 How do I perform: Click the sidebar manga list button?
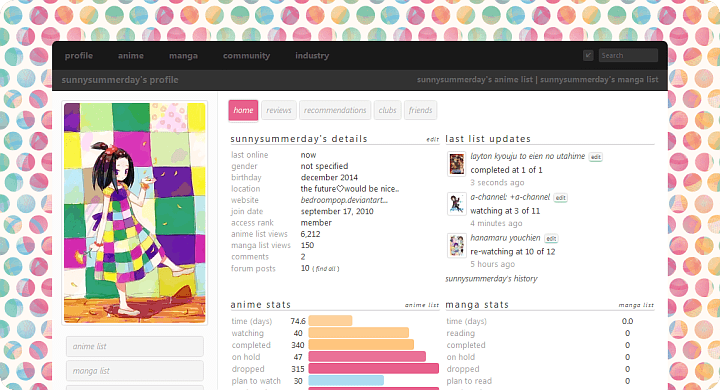[x=135, y=371]
